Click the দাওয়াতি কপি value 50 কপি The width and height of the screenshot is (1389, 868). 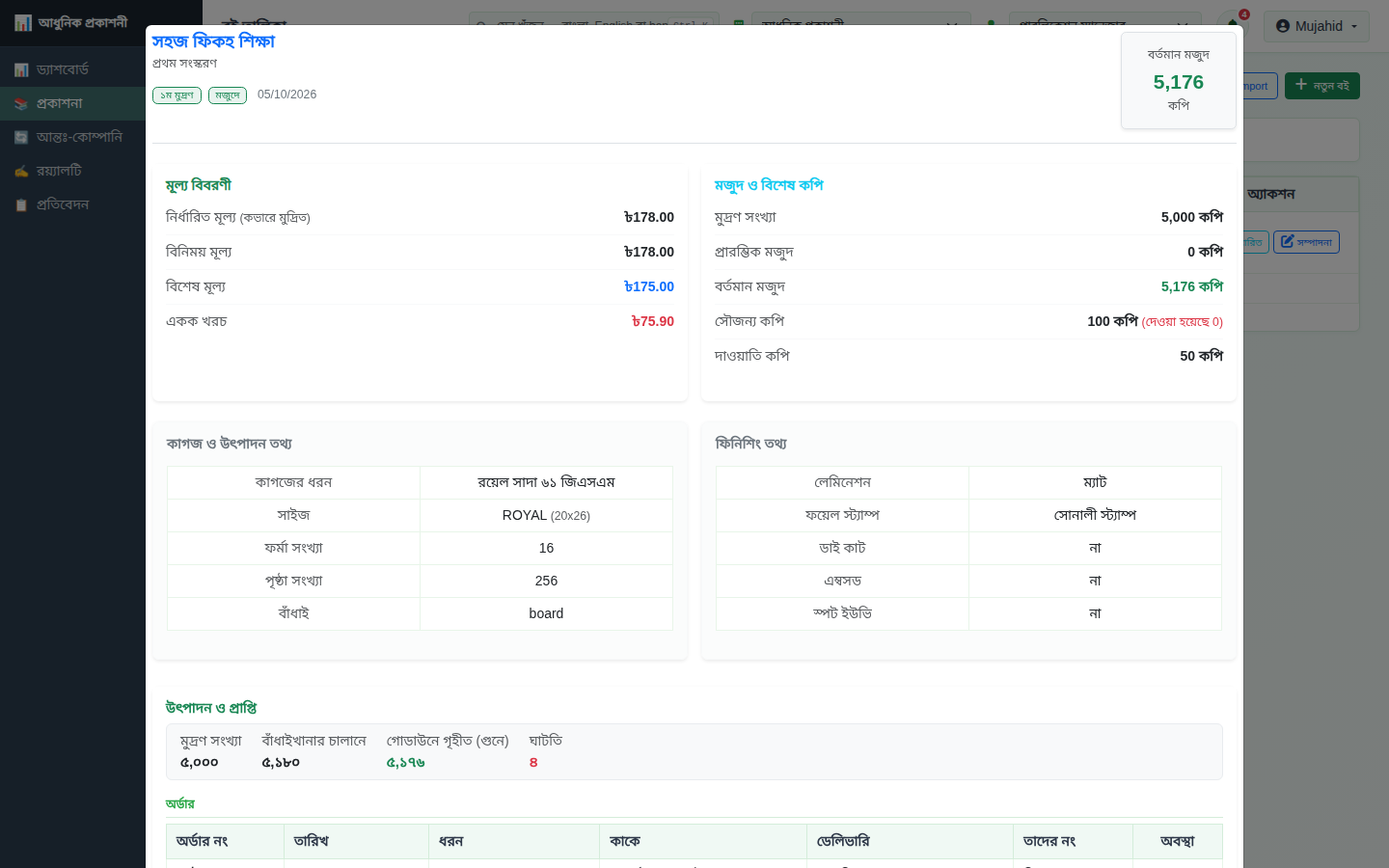point(1202,356)
